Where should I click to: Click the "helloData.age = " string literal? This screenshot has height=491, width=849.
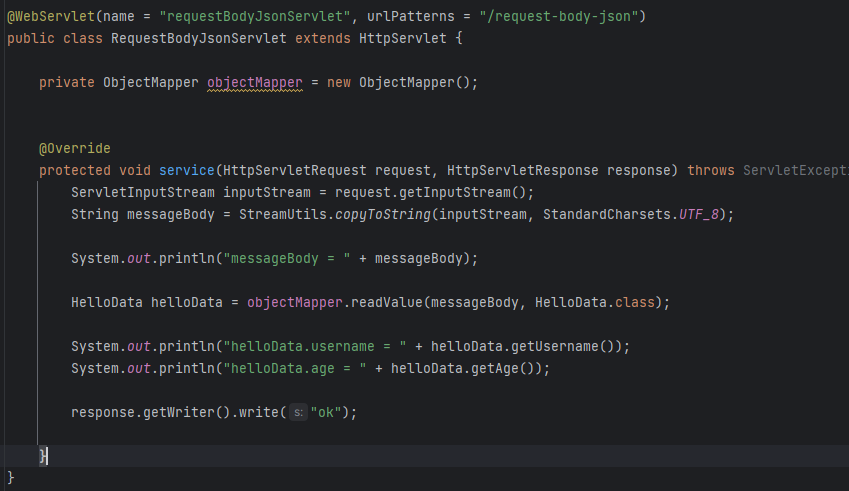[x=295, y=369]
